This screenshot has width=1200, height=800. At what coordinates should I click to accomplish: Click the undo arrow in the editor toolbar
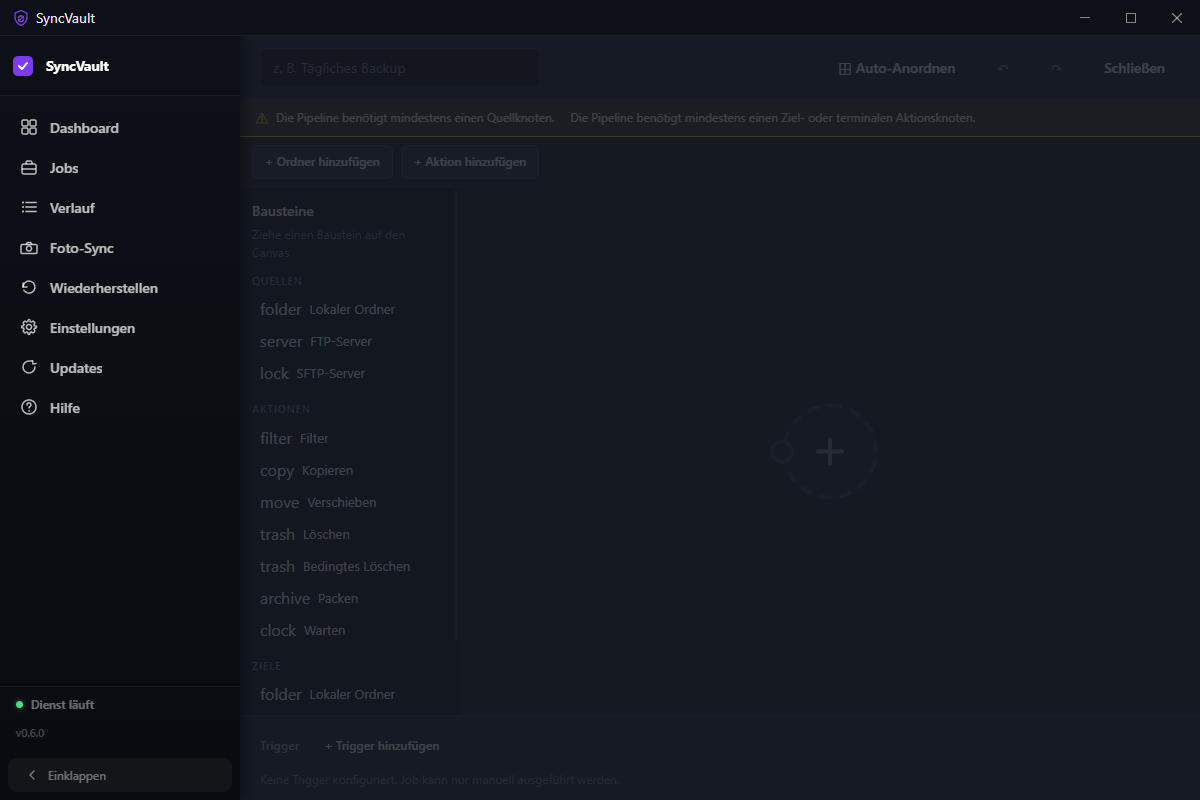tap(1003, 69)
